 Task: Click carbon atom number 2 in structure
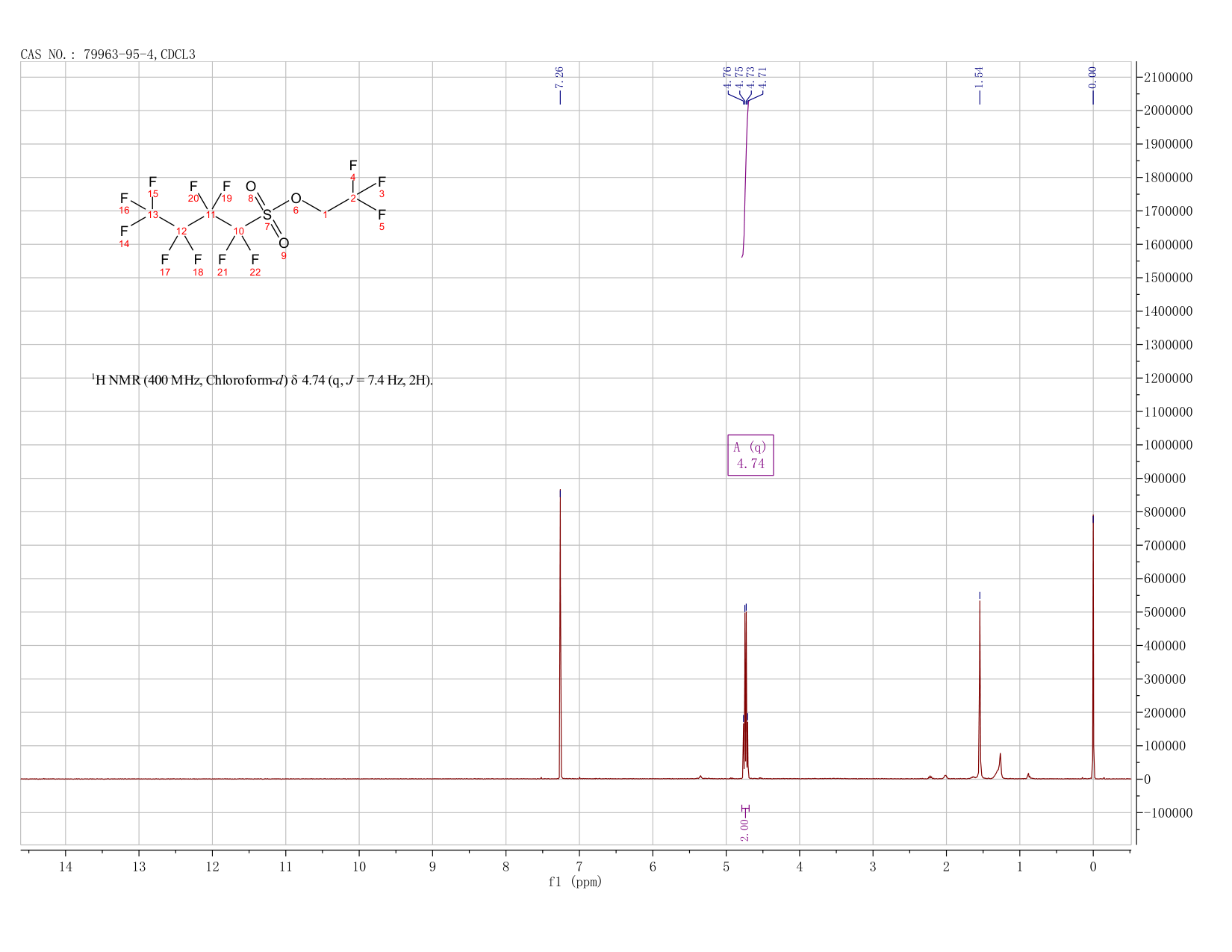pos(353,198)
